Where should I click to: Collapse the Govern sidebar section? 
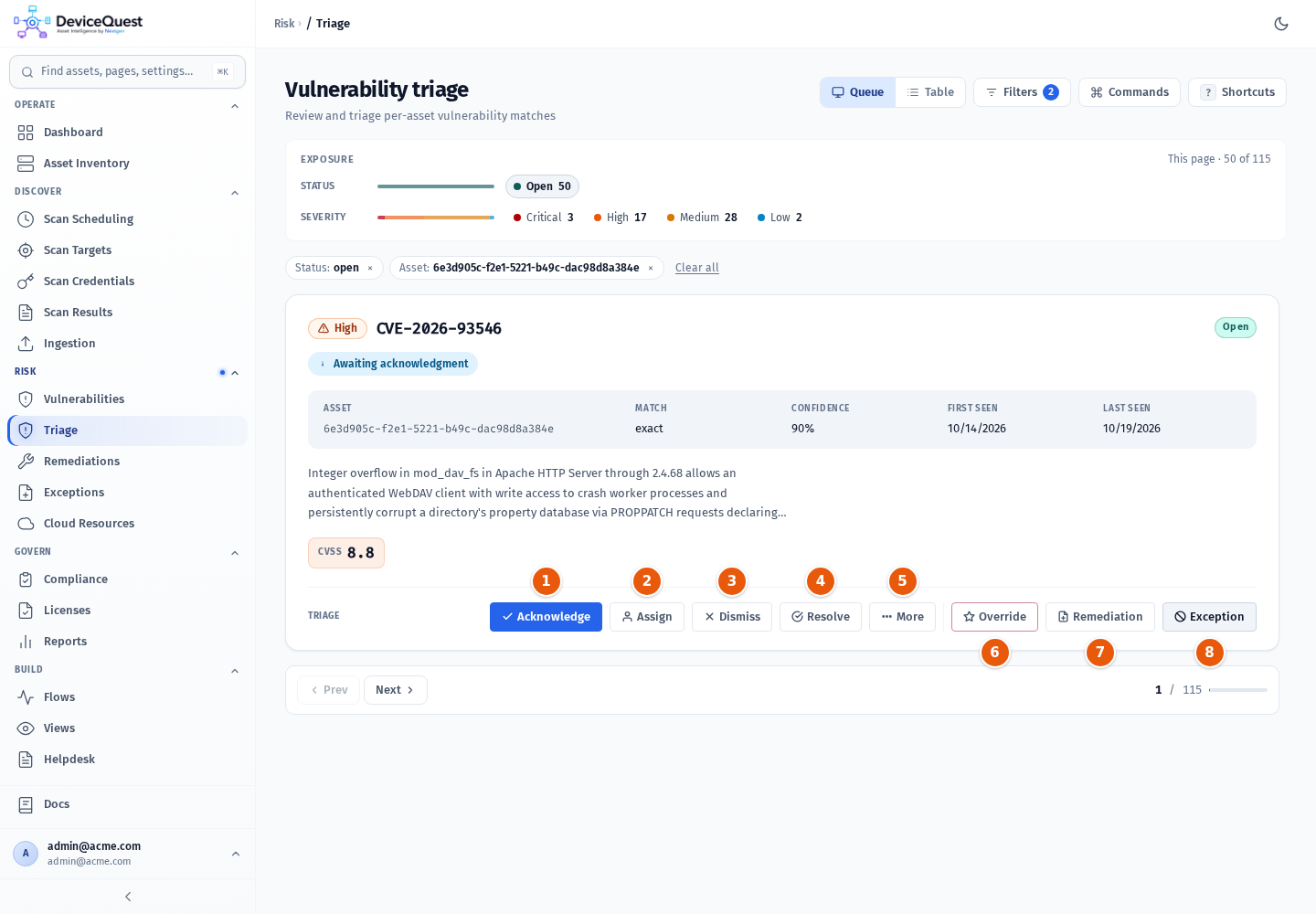(x=235, y=553)
